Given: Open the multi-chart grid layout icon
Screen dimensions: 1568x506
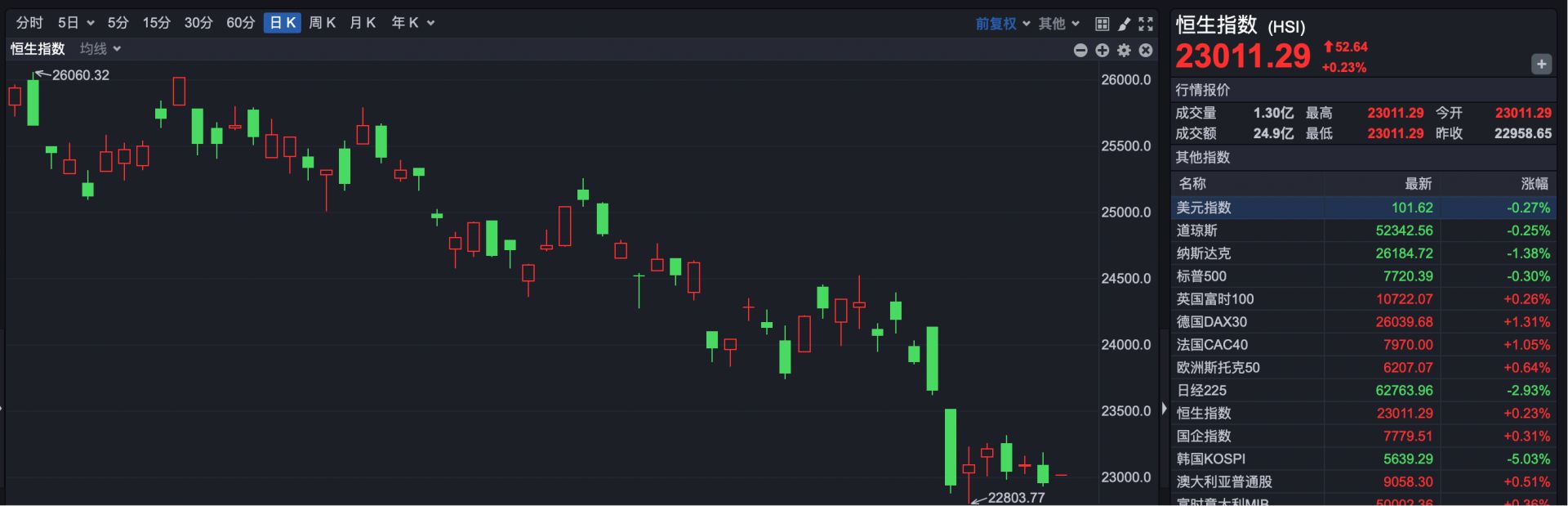Looking at the screenshot, I should pyautogui.click(x=1102, y=24).
